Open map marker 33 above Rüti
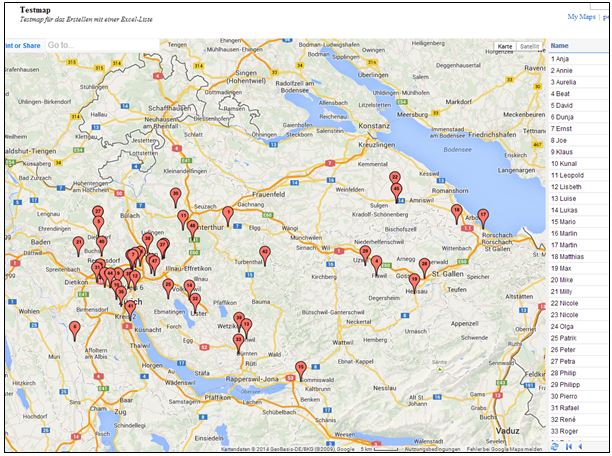Screen dimensions: 612x456 point(238,343)
